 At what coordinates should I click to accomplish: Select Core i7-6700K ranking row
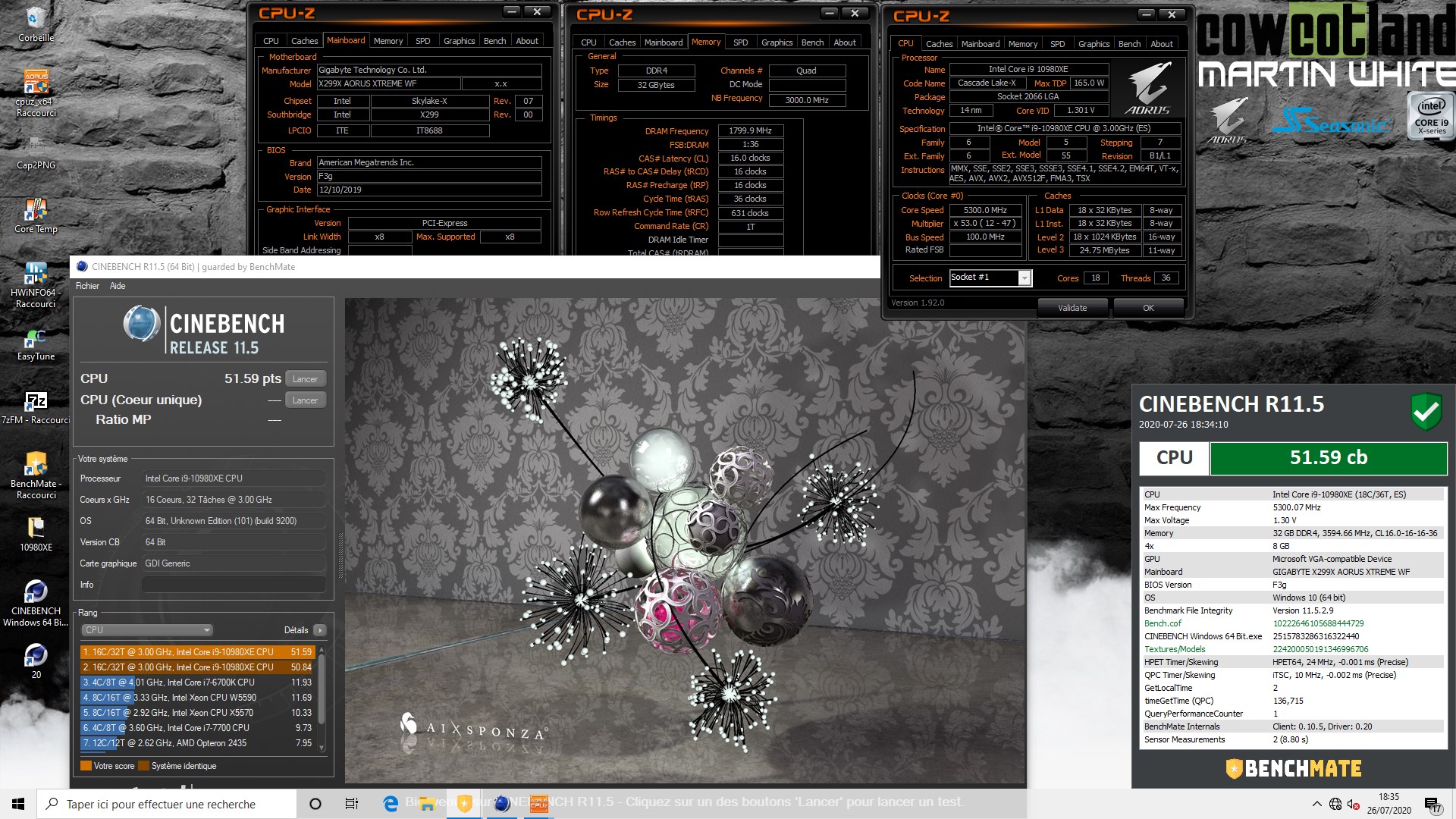(197, 682)
